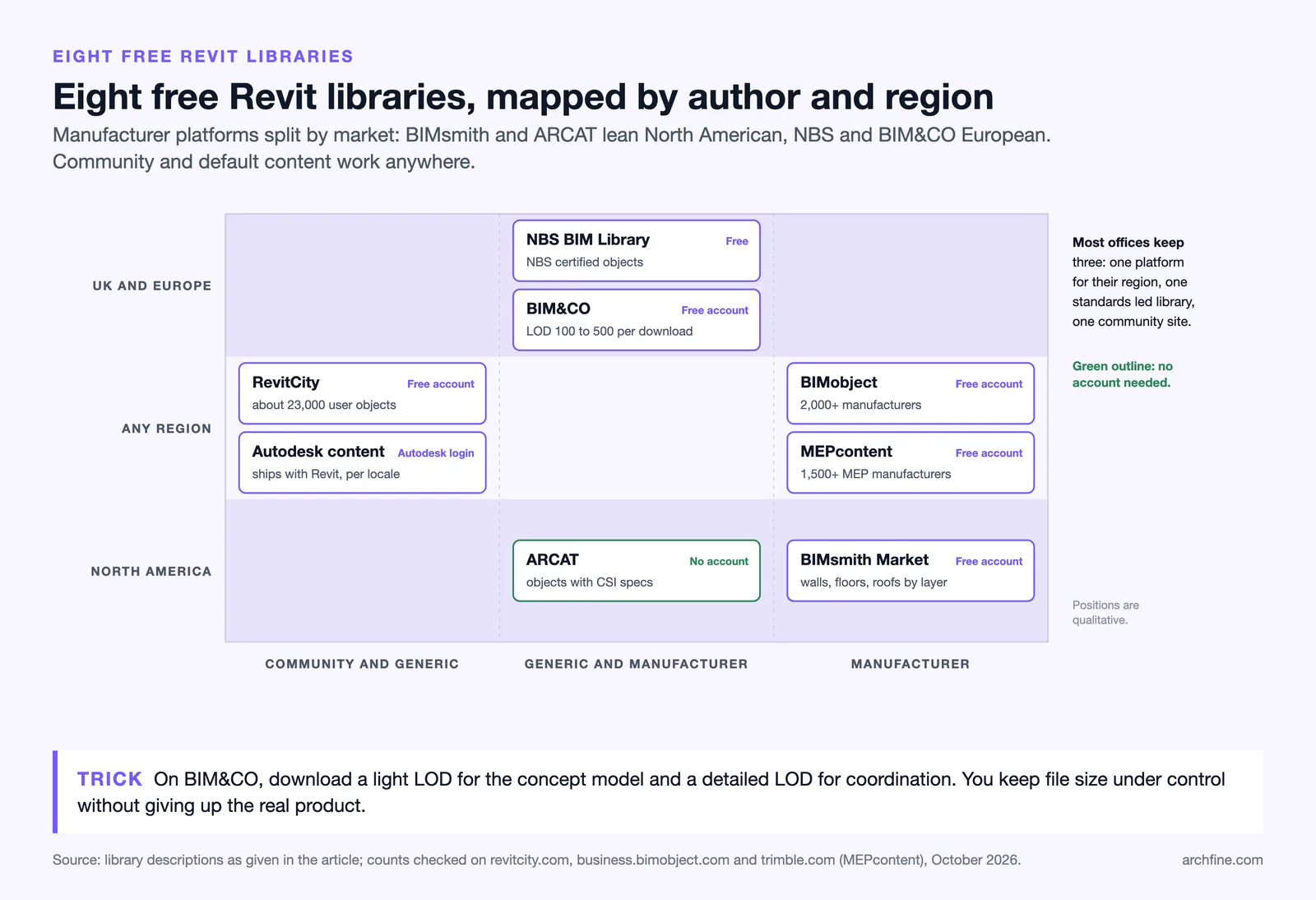Click the 'Green outline: no account needed.' legend
This screenshot has width=1316, height=900.
point(1122,374)
